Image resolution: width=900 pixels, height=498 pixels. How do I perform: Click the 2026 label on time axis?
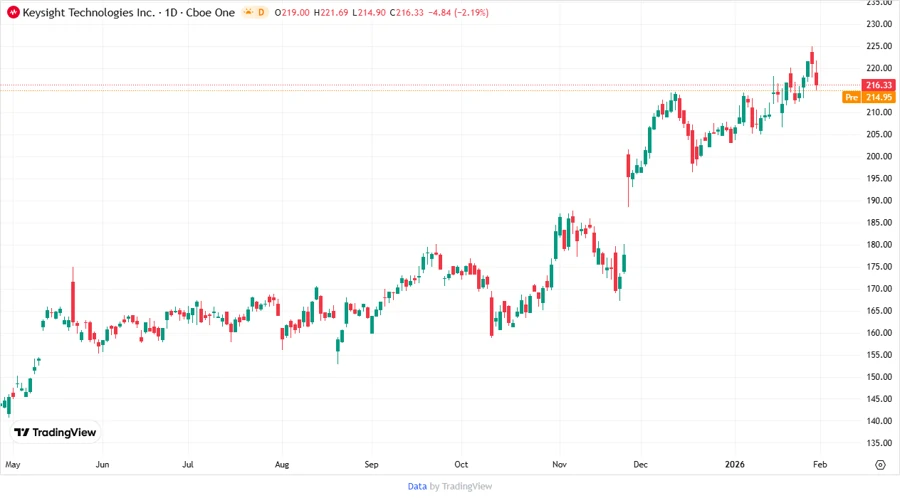click(x=735, y=465)
